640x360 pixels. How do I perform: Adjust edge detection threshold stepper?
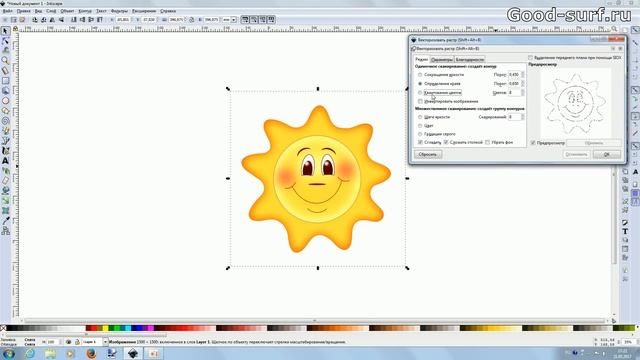[523, 84]
